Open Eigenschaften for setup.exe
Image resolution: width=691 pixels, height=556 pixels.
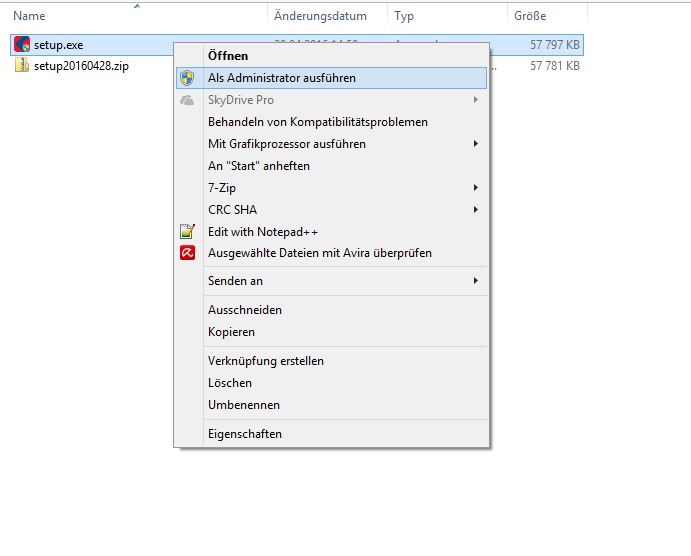click(244, 434)
